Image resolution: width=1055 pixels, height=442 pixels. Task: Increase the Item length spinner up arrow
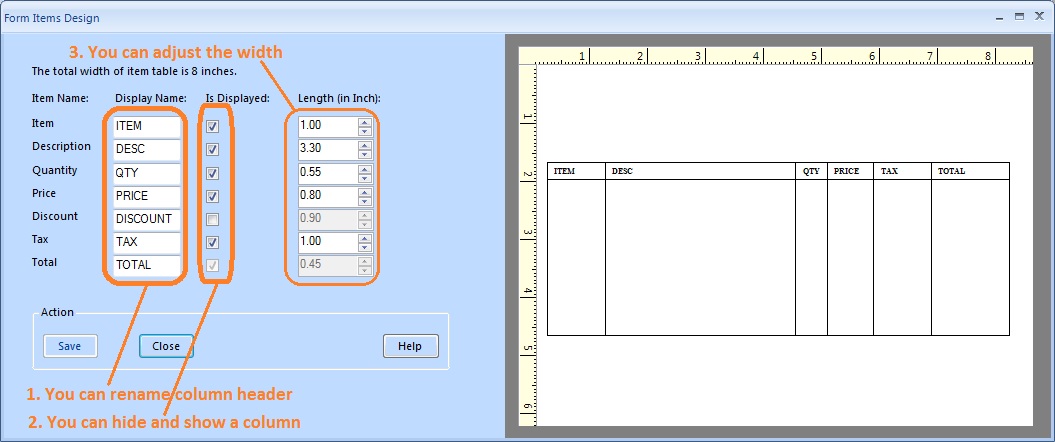coord(365,122)
